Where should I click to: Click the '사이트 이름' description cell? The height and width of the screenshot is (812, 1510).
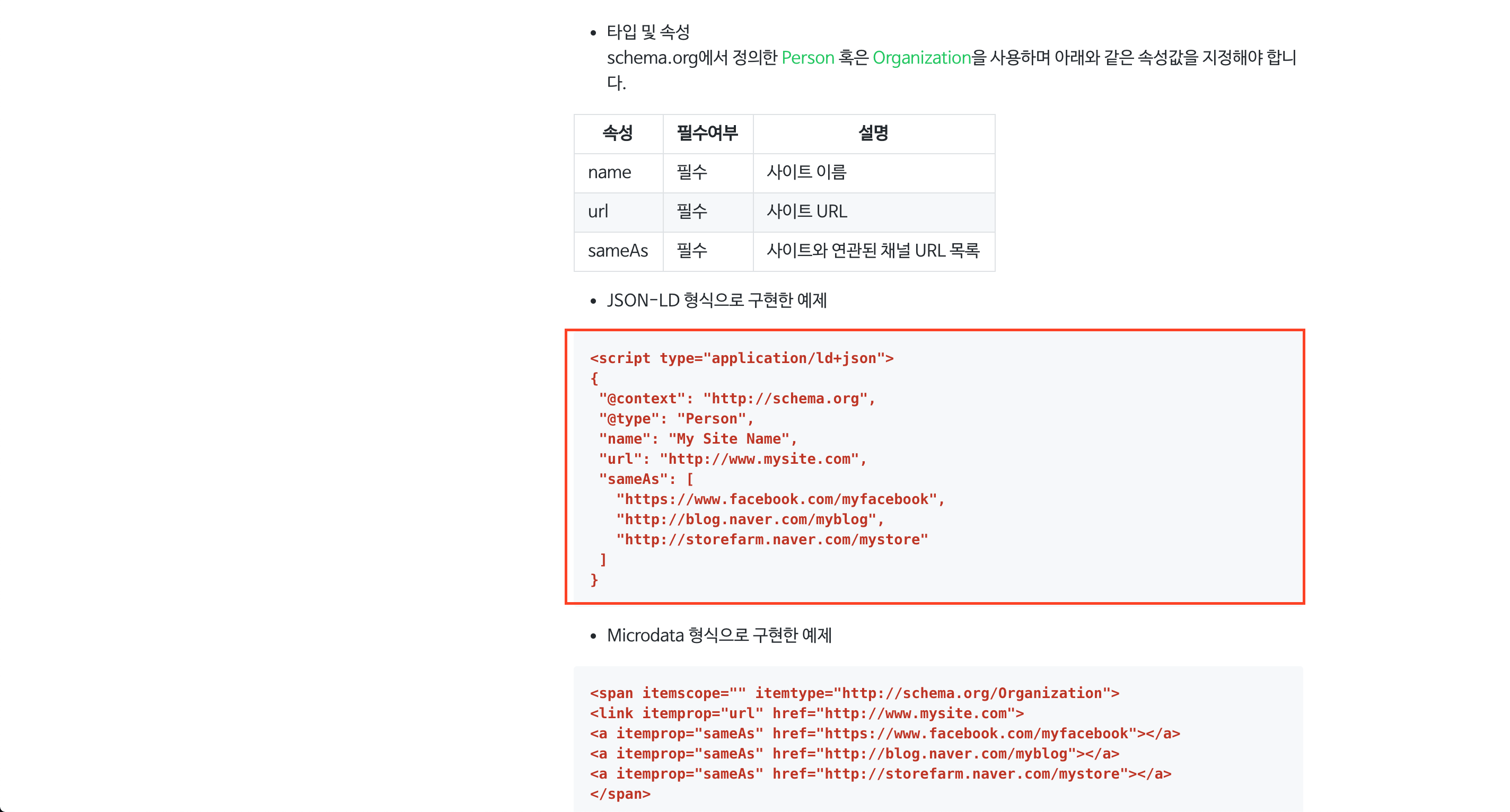[x=873, y=172]
